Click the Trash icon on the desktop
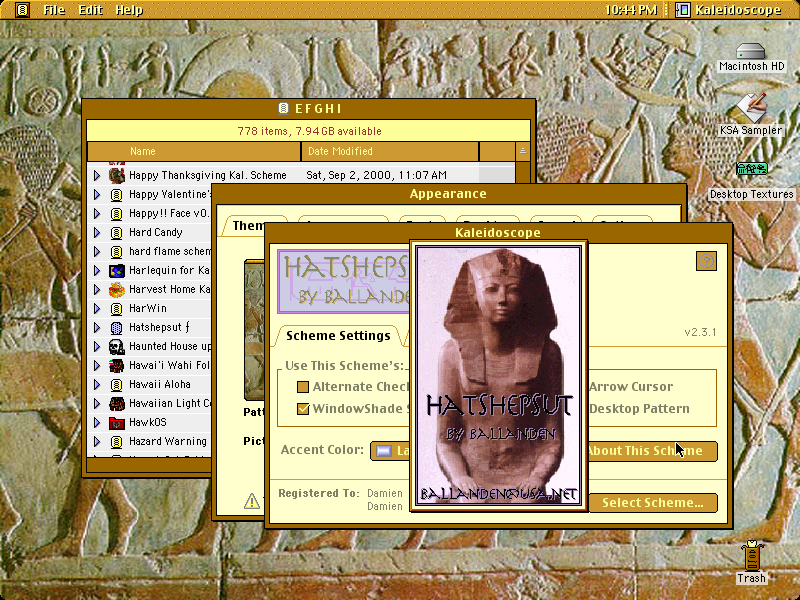This screenshot has height=600, width=800. pyautogui.click(x=752, y=556)
